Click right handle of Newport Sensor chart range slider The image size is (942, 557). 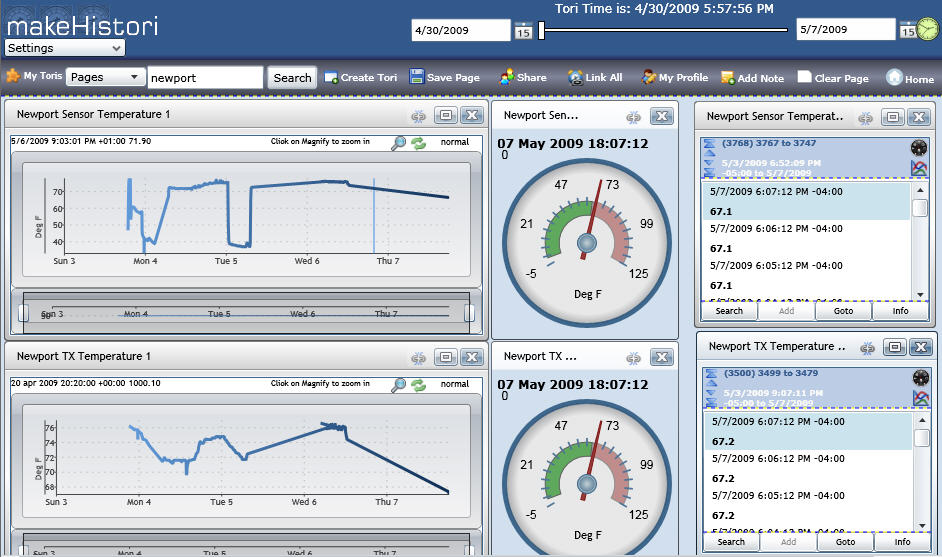pyautogui.click(x=469, y=313)
